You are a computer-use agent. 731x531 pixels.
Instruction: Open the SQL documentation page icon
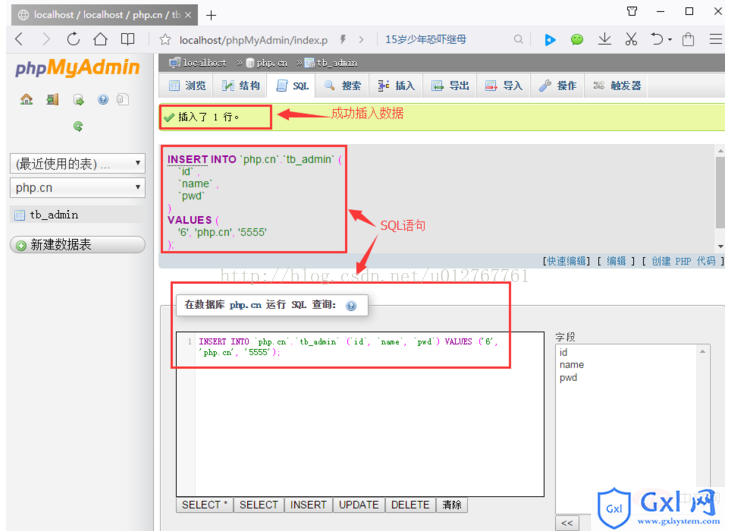point(123,99)
